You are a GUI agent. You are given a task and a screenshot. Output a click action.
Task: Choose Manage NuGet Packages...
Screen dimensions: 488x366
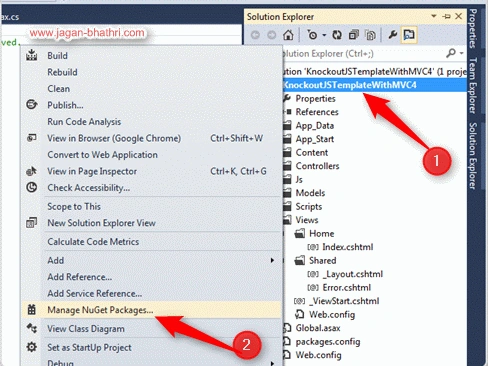click(152, 310)
